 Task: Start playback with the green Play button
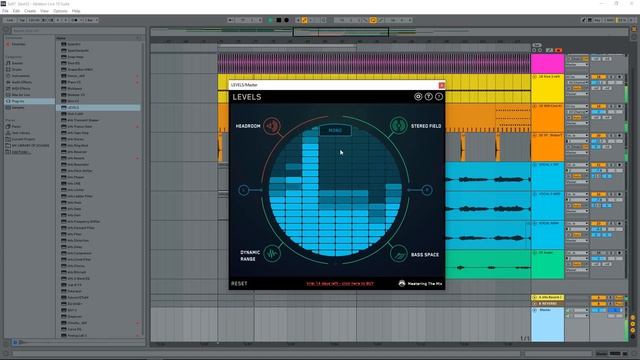[270, 20]
